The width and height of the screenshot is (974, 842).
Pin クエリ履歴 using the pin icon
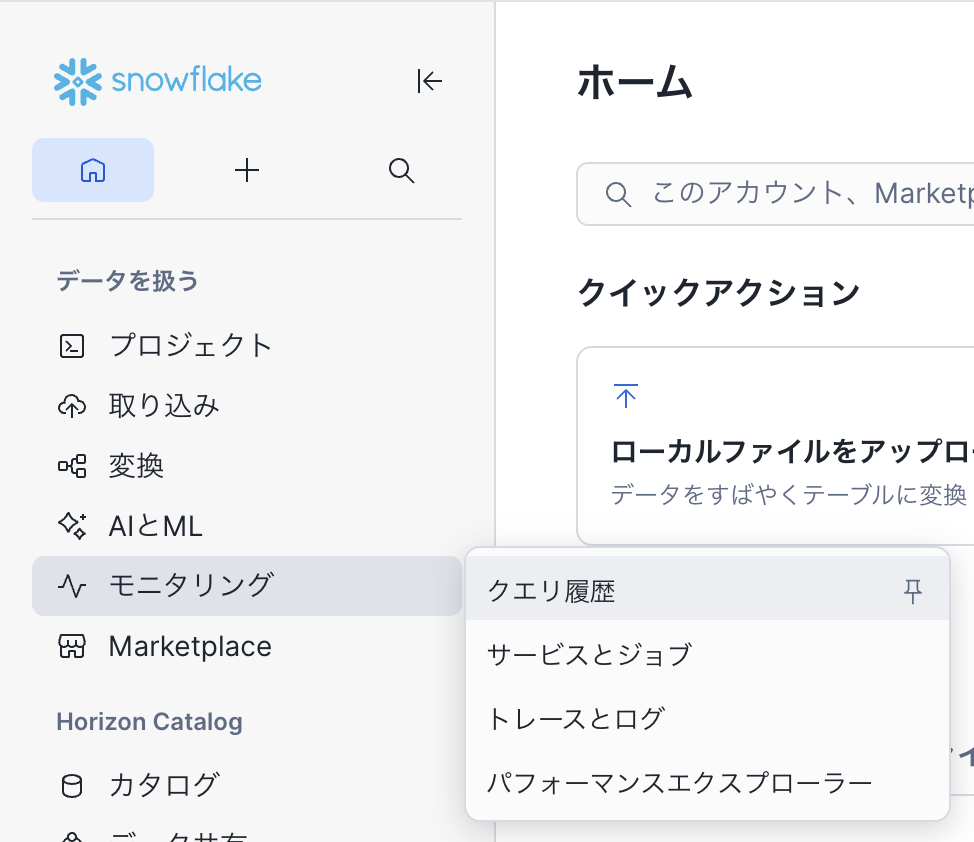coord(912,592)
